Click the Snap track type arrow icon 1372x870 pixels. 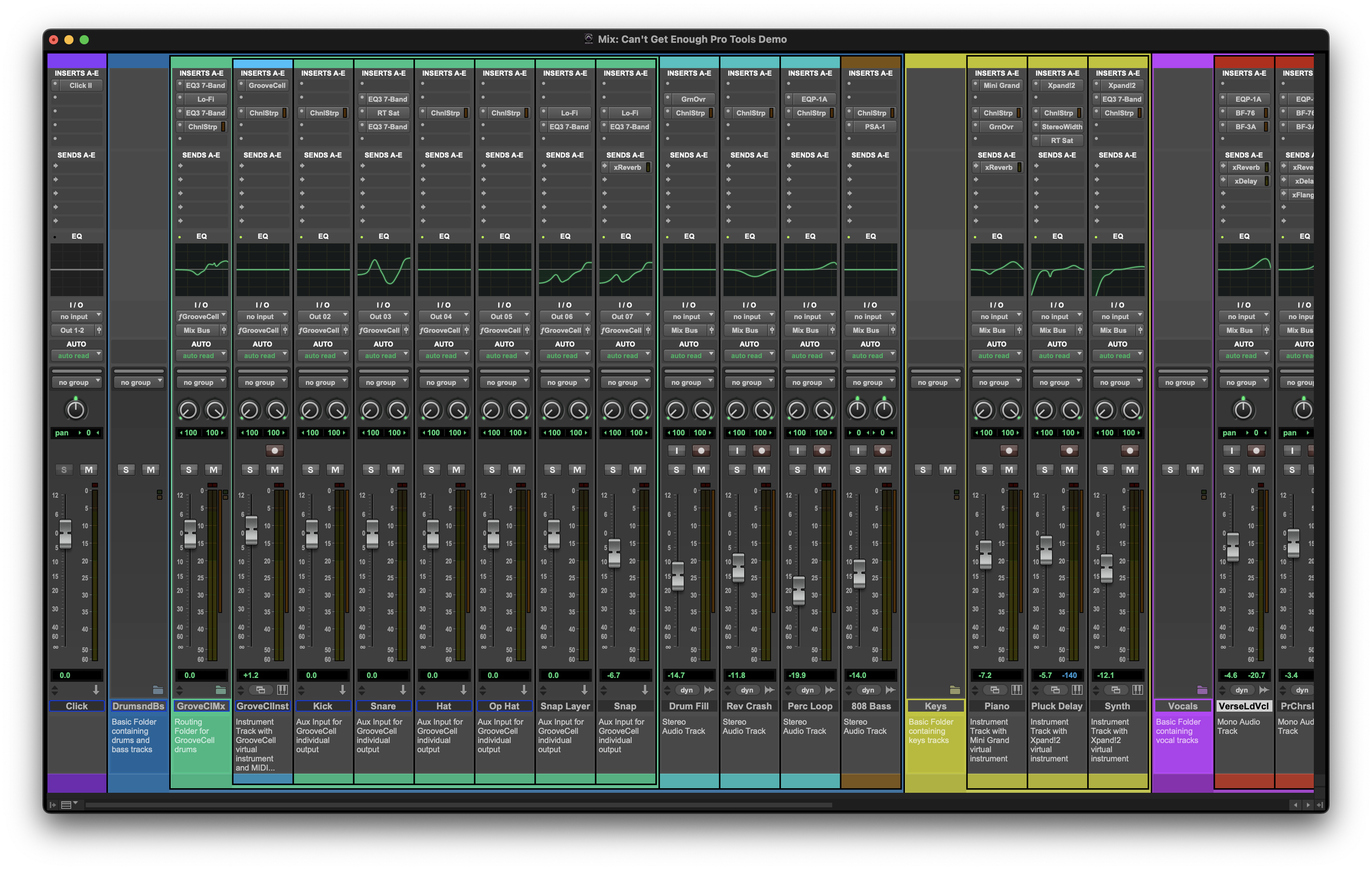pos(644,690)
